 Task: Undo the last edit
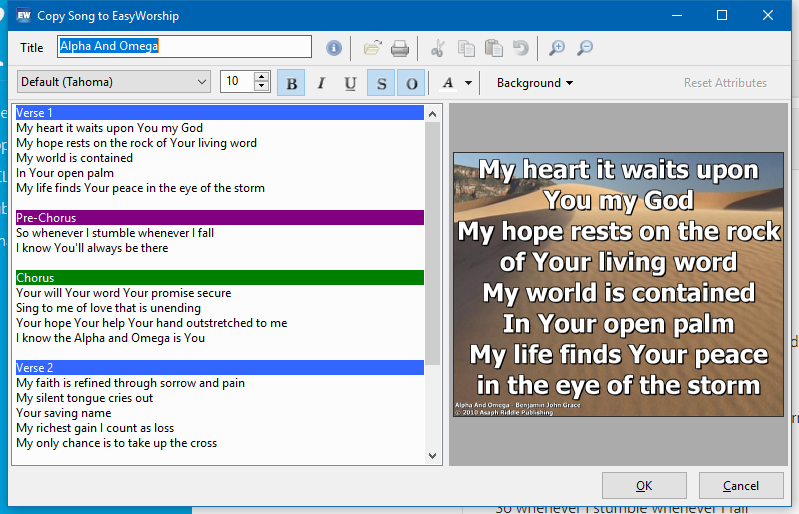pyautogui.click(x=521, y=48)
